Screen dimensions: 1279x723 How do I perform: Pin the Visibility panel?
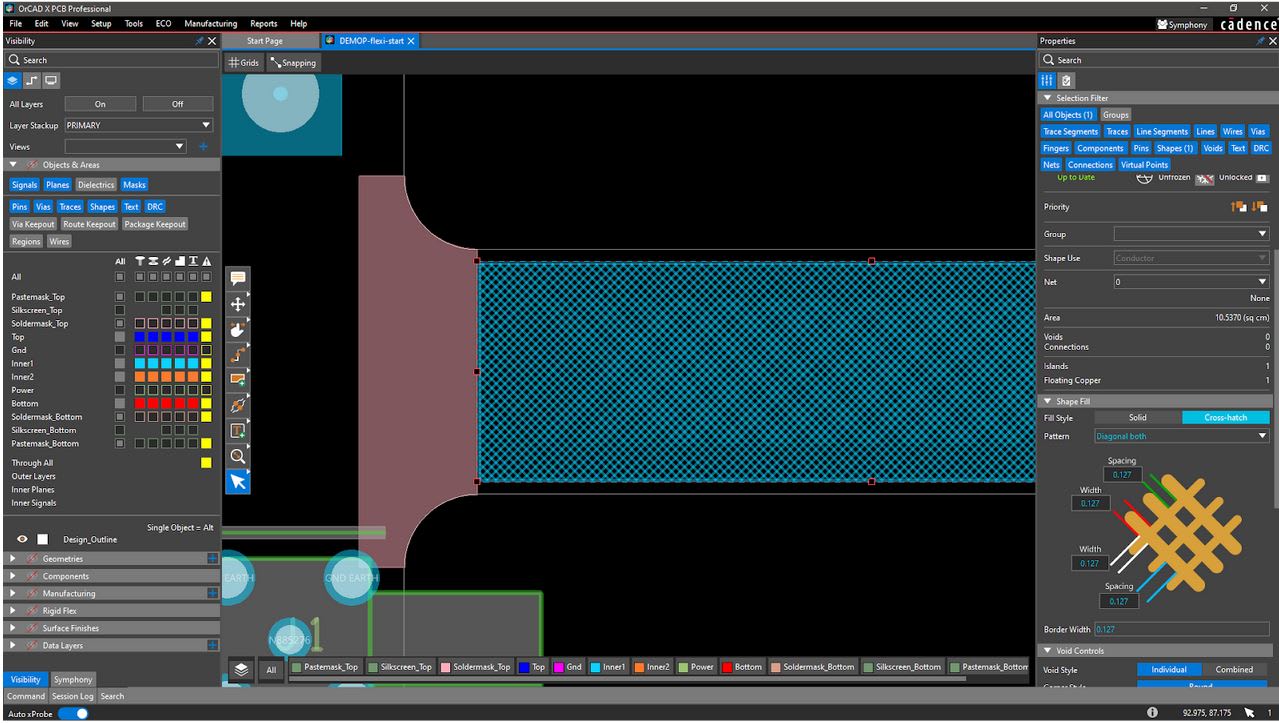(x=199, y=41)
